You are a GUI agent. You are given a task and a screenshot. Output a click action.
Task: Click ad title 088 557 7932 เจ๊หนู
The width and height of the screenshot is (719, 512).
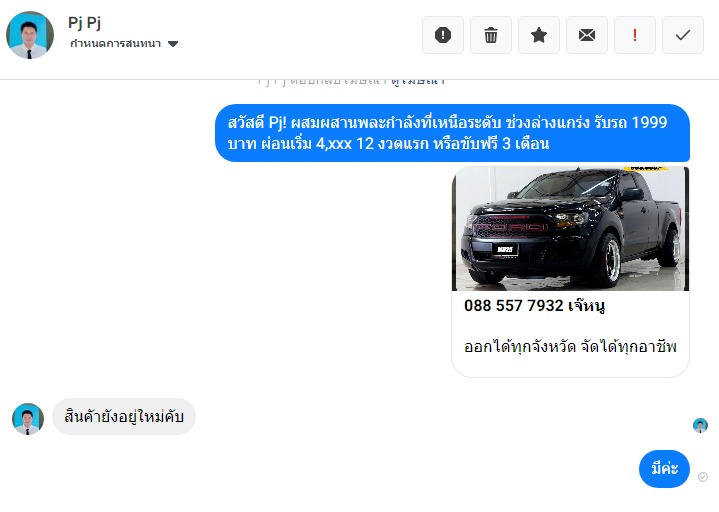click(534, 306)
